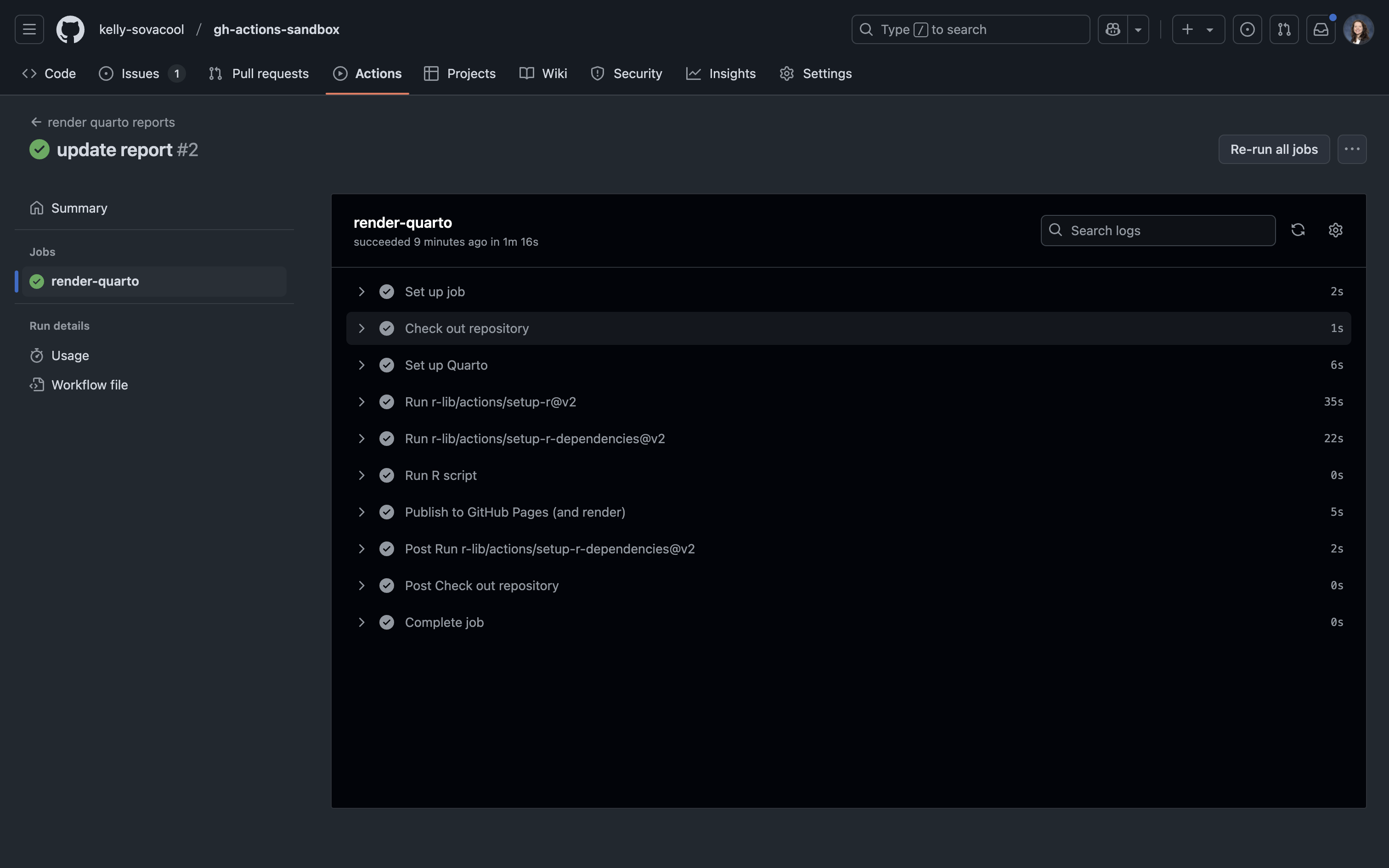
Task: Open the hamburger navigation menu
Action: point(29,29)
